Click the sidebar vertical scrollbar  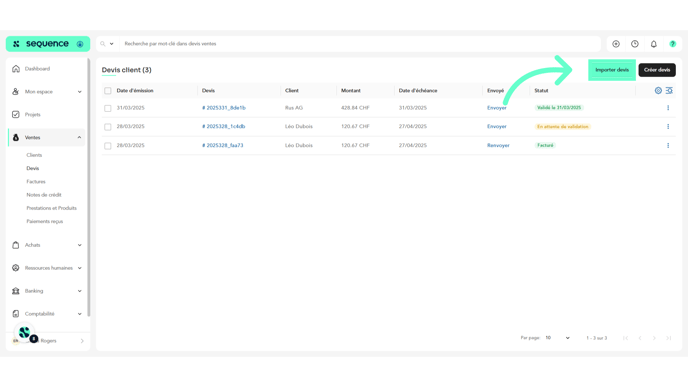pyautogui.click(x=89, y=187)
